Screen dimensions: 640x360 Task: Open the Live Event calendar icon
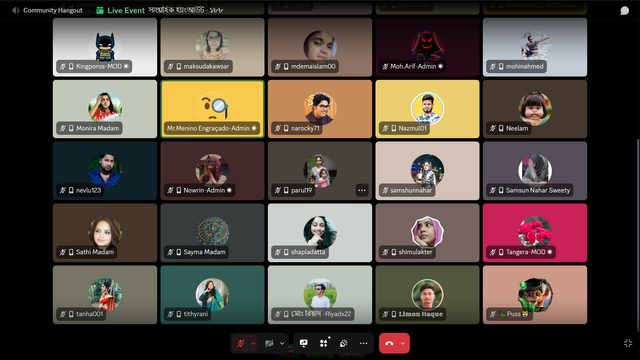[x=100, y=10]
